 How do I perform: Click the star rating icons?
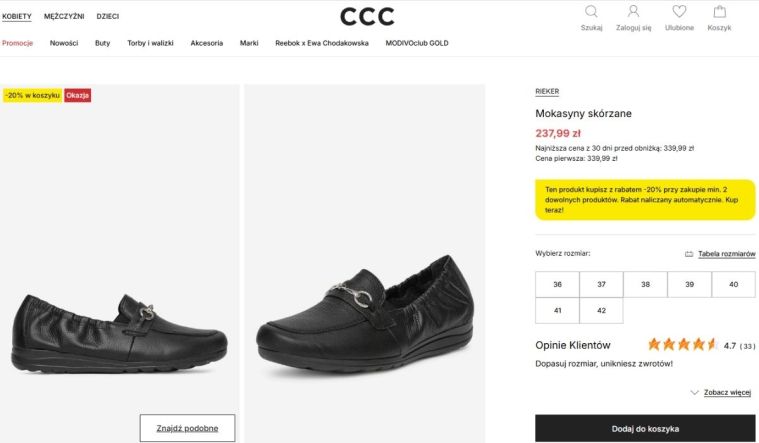click(x=683, y=345)
